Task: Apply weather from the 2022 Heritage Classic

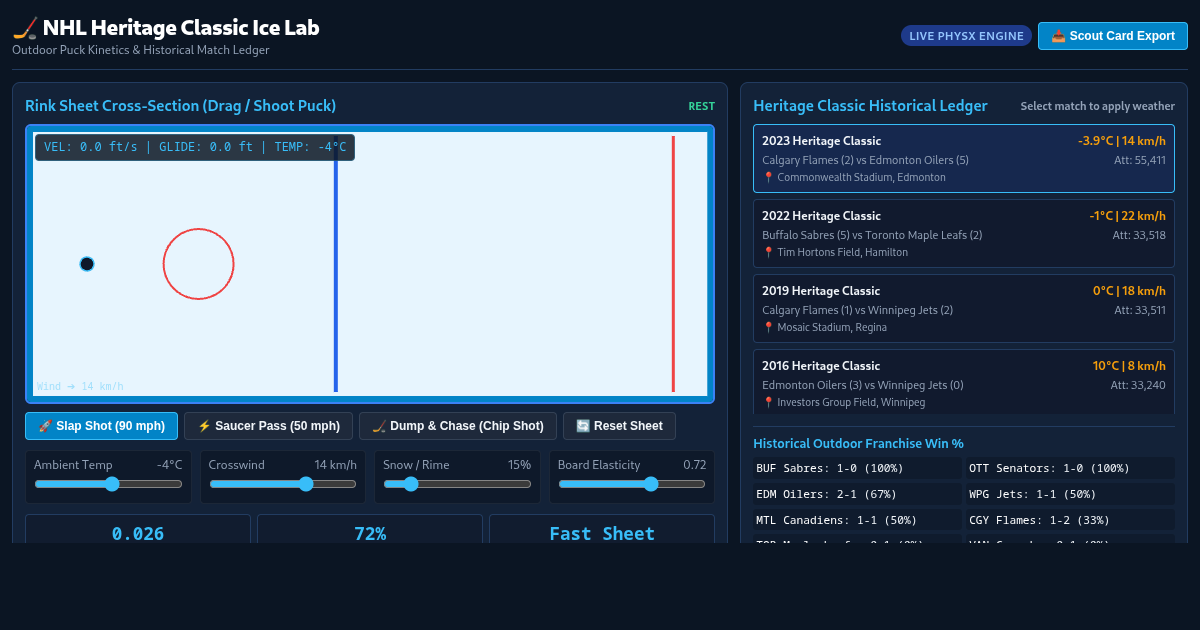Action: [x=964, y=233]
